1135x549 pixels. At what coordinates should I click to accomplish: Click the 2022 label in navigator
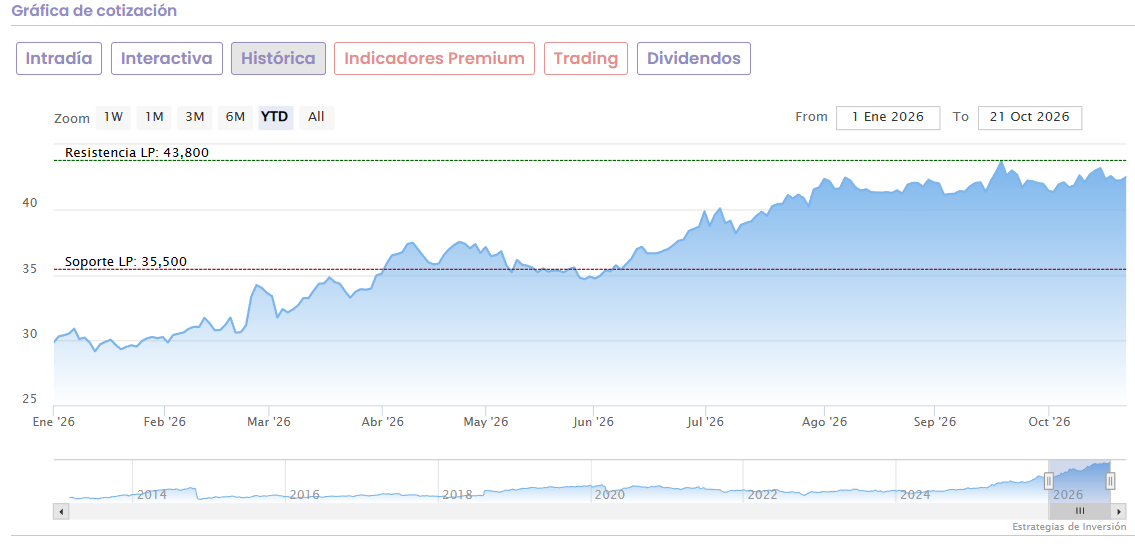tap(762, 495)
